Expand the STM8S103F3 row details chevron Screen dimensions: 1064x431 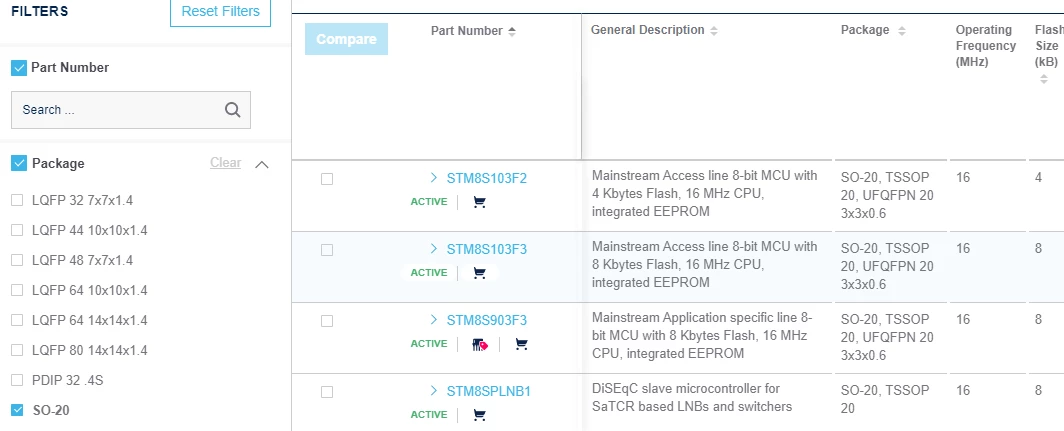(x=434, y=249)
